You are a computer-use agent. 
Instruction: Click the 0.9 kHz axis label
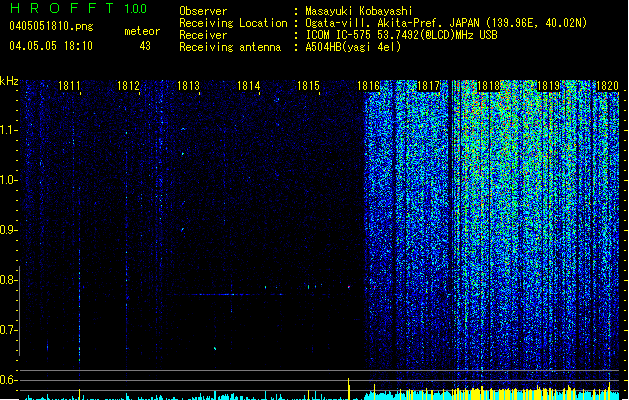(x=8, y=230)
